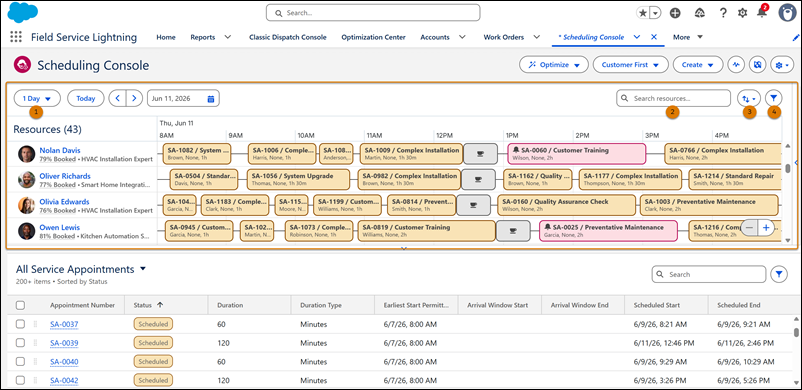Jump to Today in the Gantt
The image size is (802, 390).
[86, 98]
